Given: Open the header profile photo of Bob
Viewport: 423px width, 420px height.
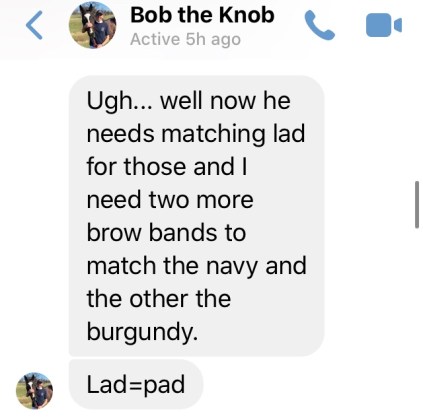Looking at the screenshot, I should [x=92, y=25].
